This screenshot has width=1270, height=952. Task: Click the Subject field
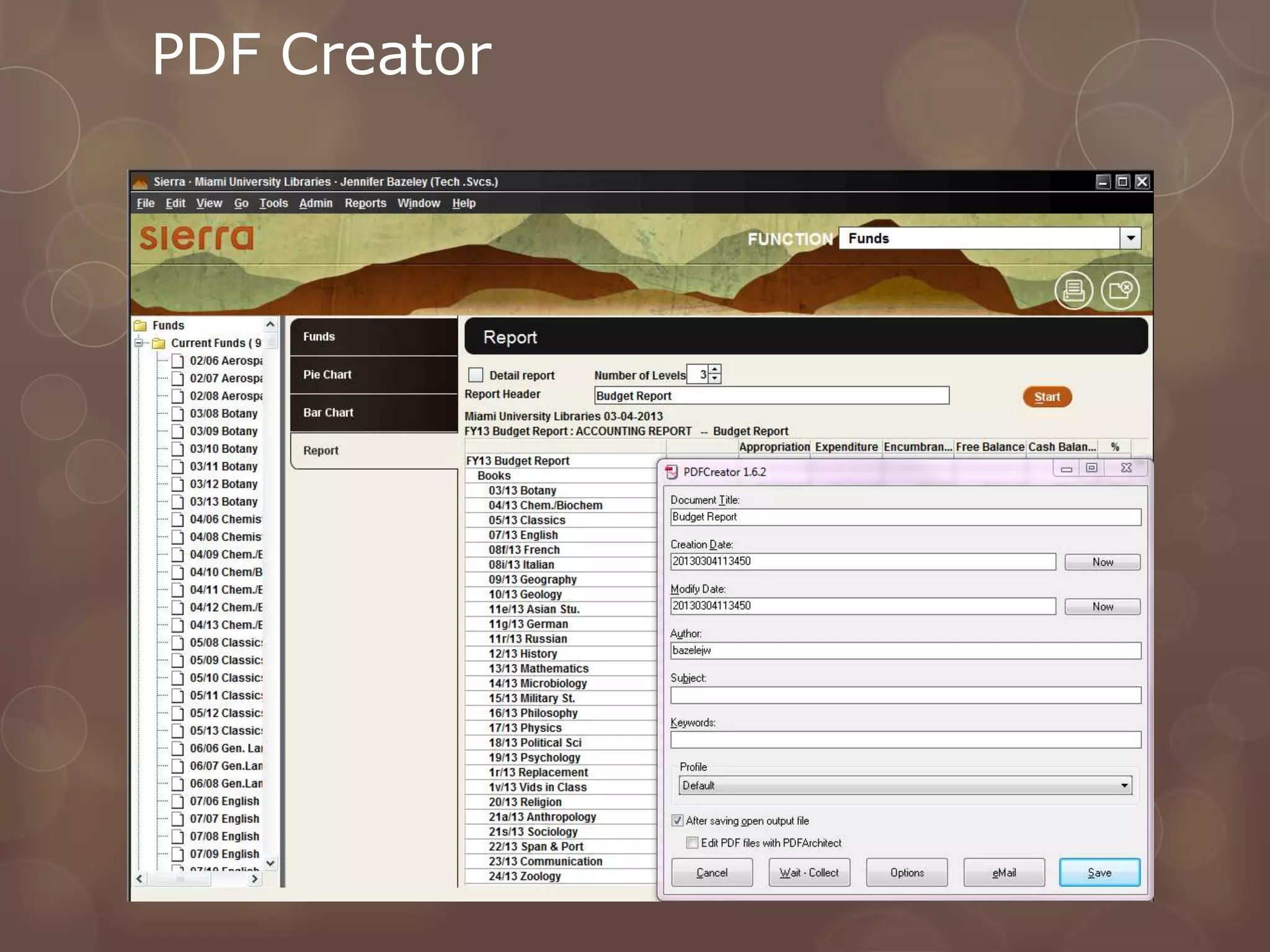click(905, 695)
